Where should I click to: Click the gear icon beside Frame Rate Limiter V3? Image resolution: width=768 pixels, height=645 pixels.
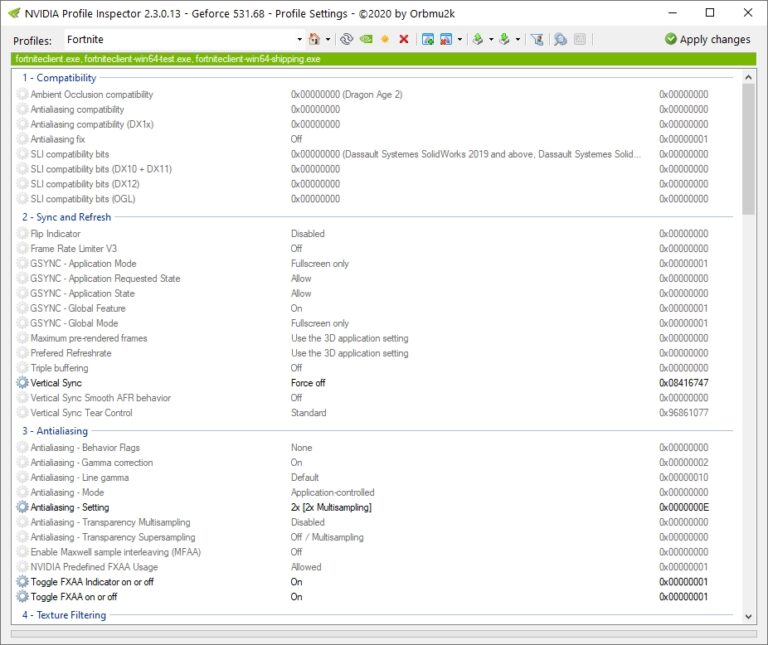pyautogui.click(x=23, y=248)
